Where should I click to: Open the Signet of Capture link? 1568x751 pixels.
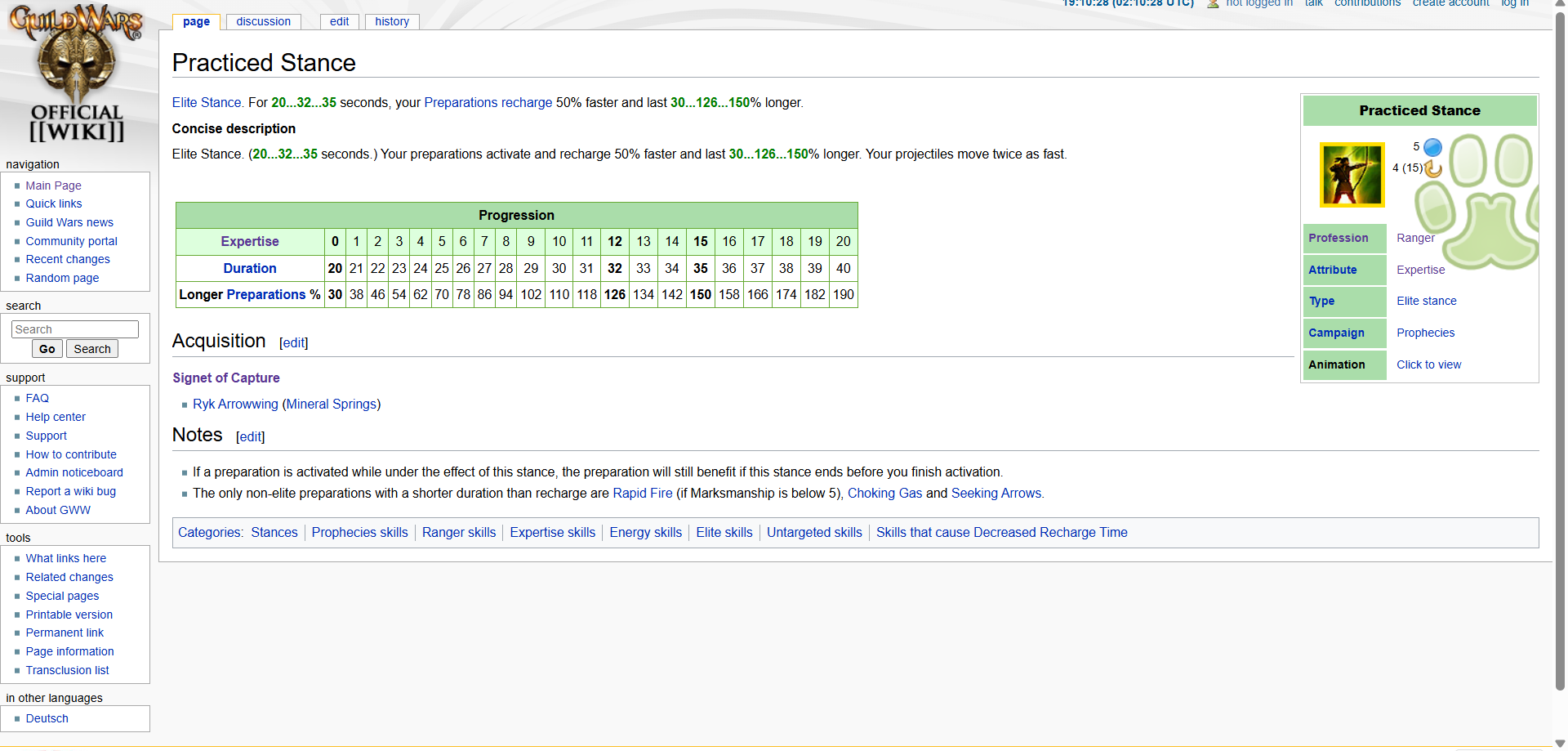(226, 378)
